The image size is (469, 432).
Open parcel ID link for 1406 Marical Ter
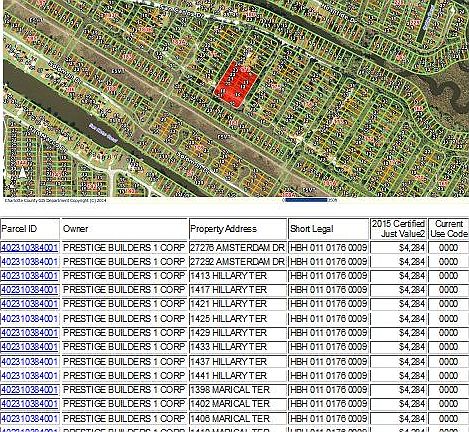point(29,418)
